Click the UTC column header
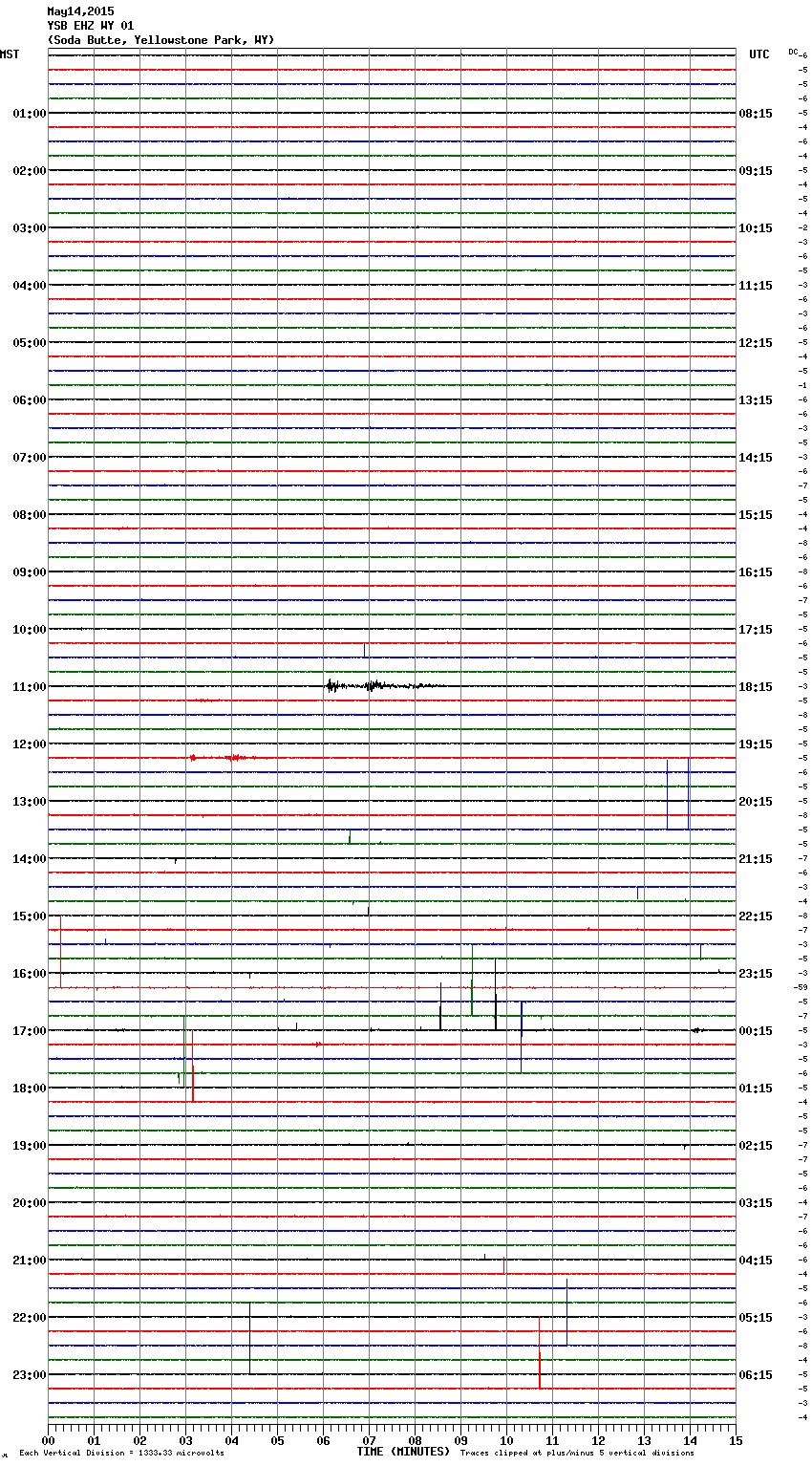812x1466 pixels. coord(759,54)
